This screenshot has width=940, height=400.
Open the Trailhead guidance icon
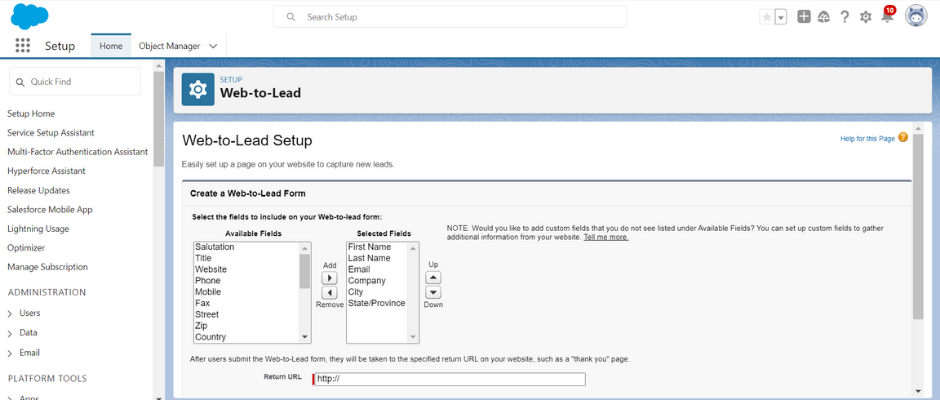tap(824, 17)
